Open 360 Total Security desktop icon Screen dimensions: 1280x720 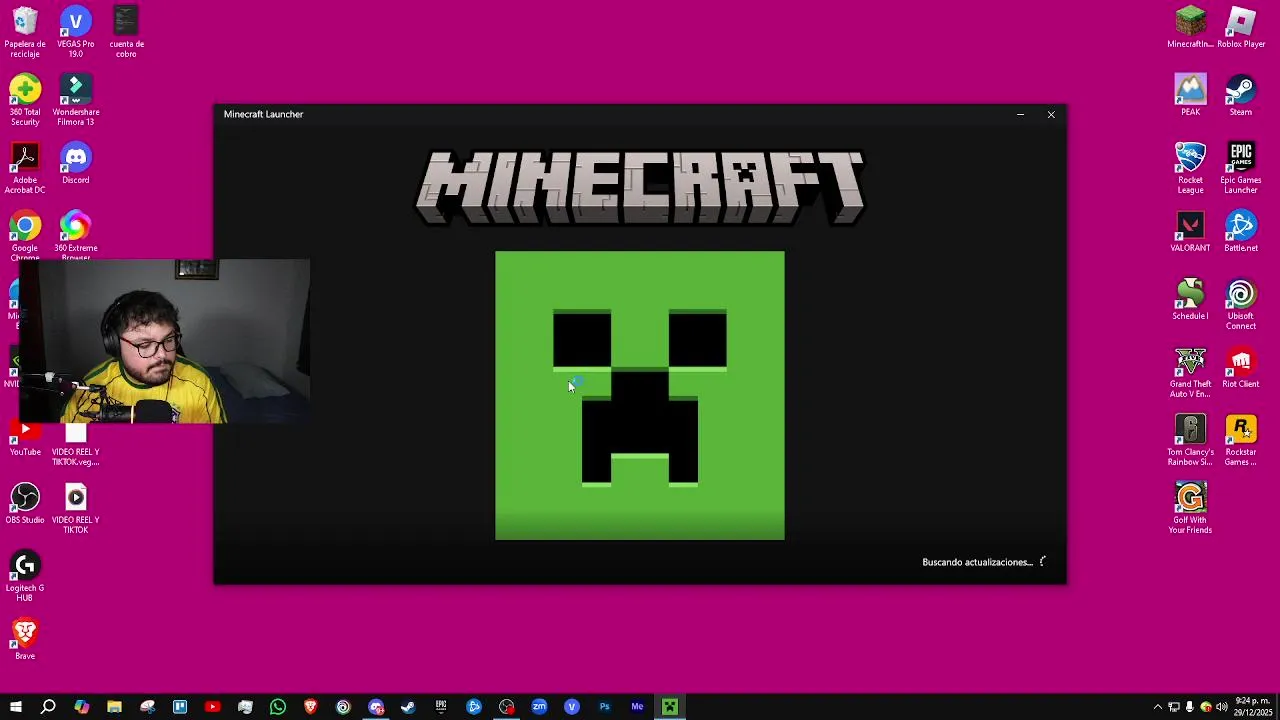(x=25, y=100)
